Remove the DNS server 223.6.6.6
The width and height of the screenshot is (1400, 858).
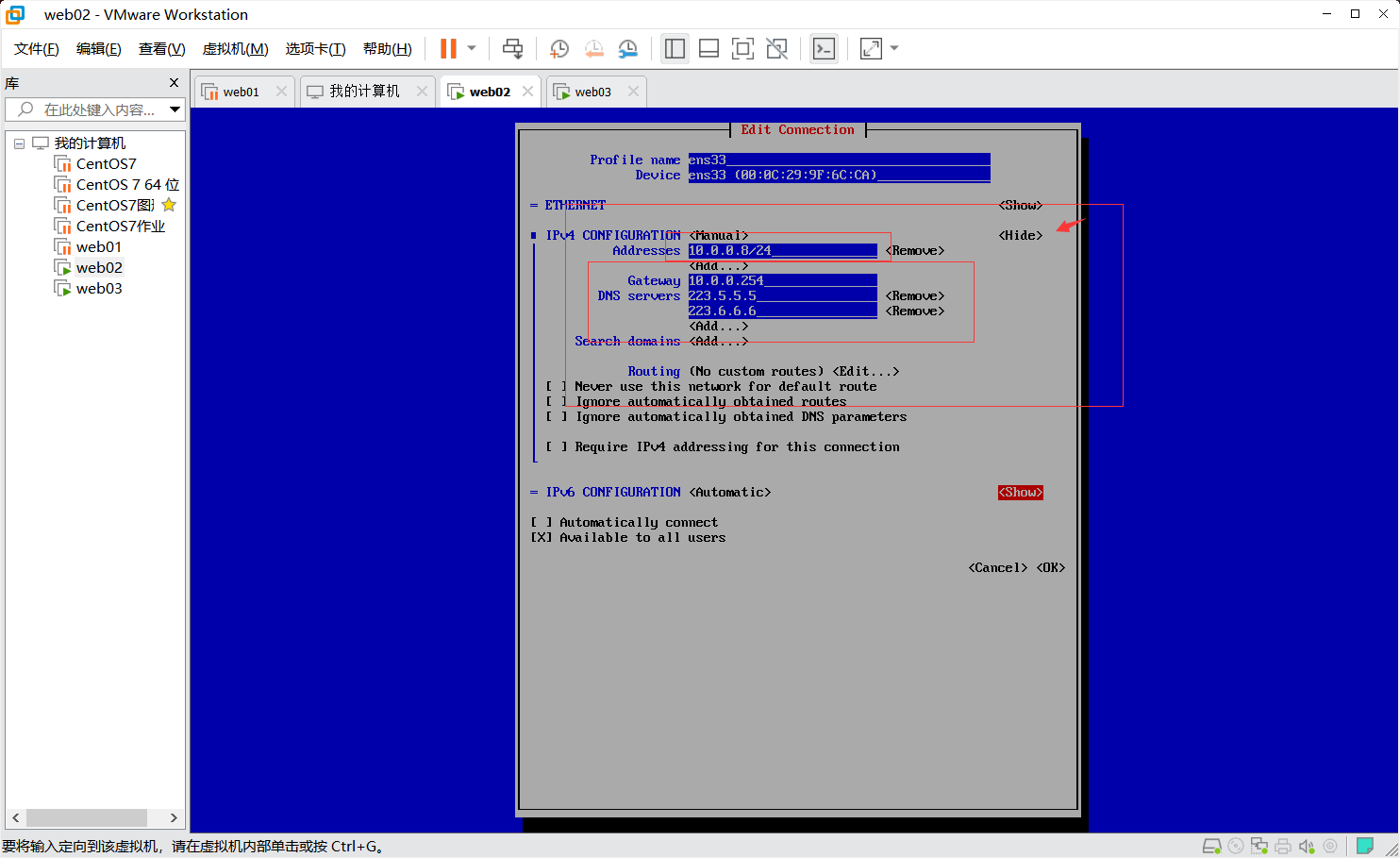(915, 311)
